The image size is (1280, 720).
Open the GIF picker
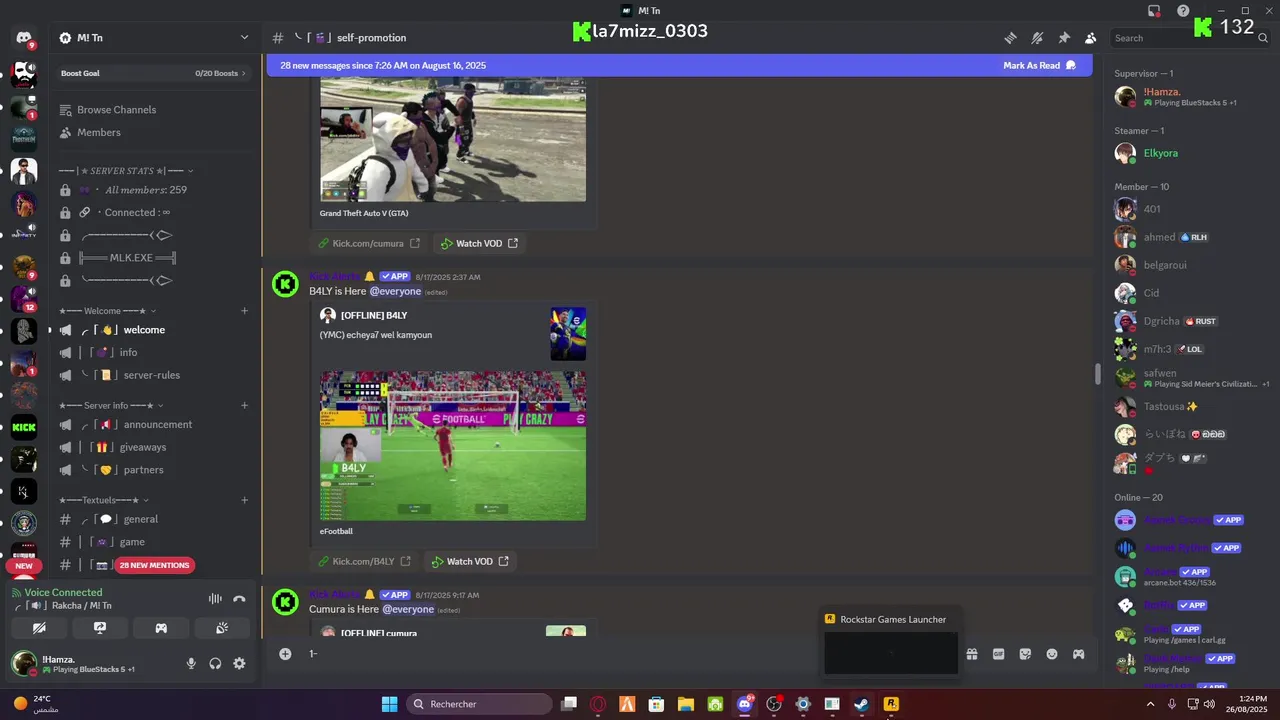coord(998,654)
